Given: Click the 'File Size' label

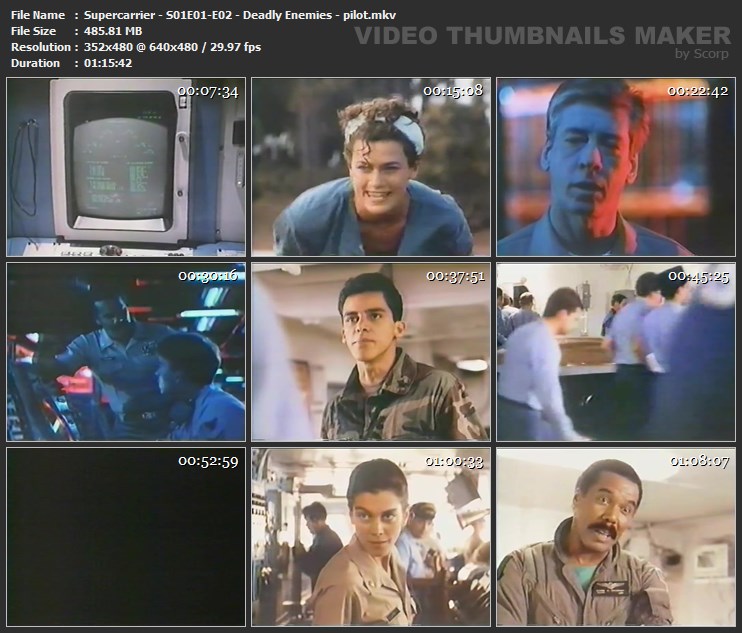Looking at the screenshot, I should tap(33, 31).
